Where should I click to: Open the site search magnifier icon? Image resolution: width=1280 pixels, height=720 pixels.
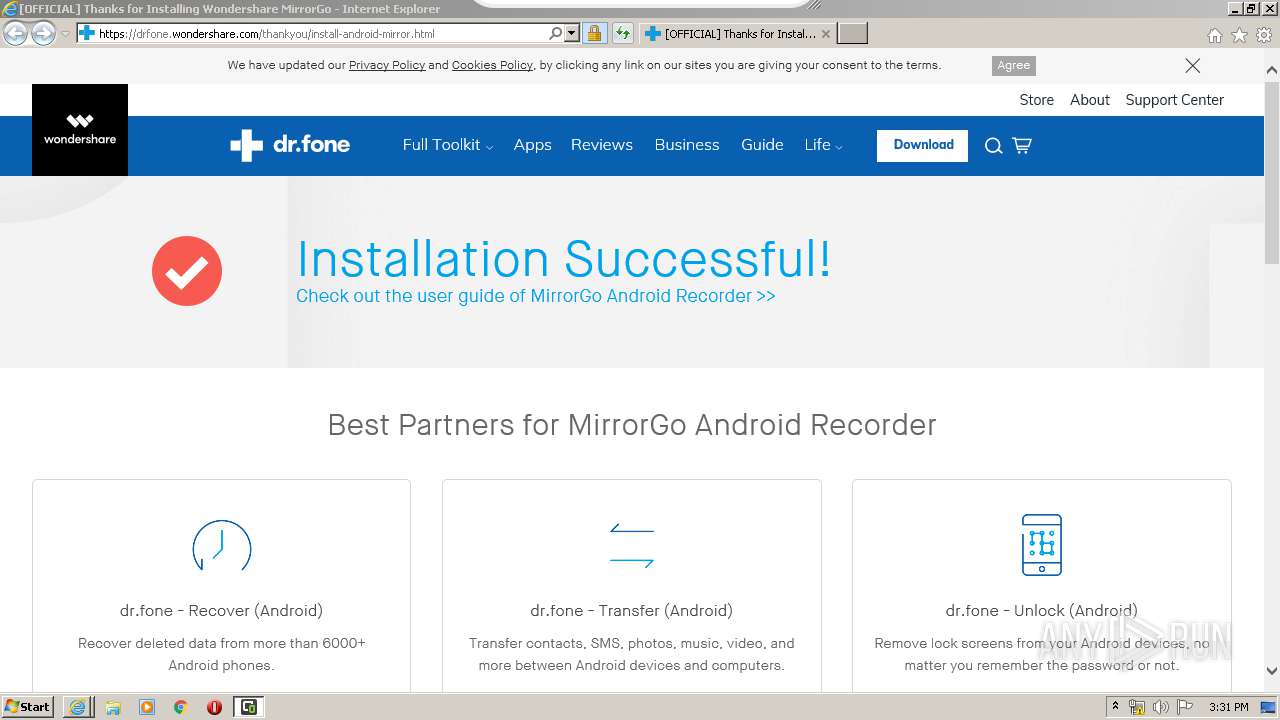pyautogui.click(x=993, y=146)
